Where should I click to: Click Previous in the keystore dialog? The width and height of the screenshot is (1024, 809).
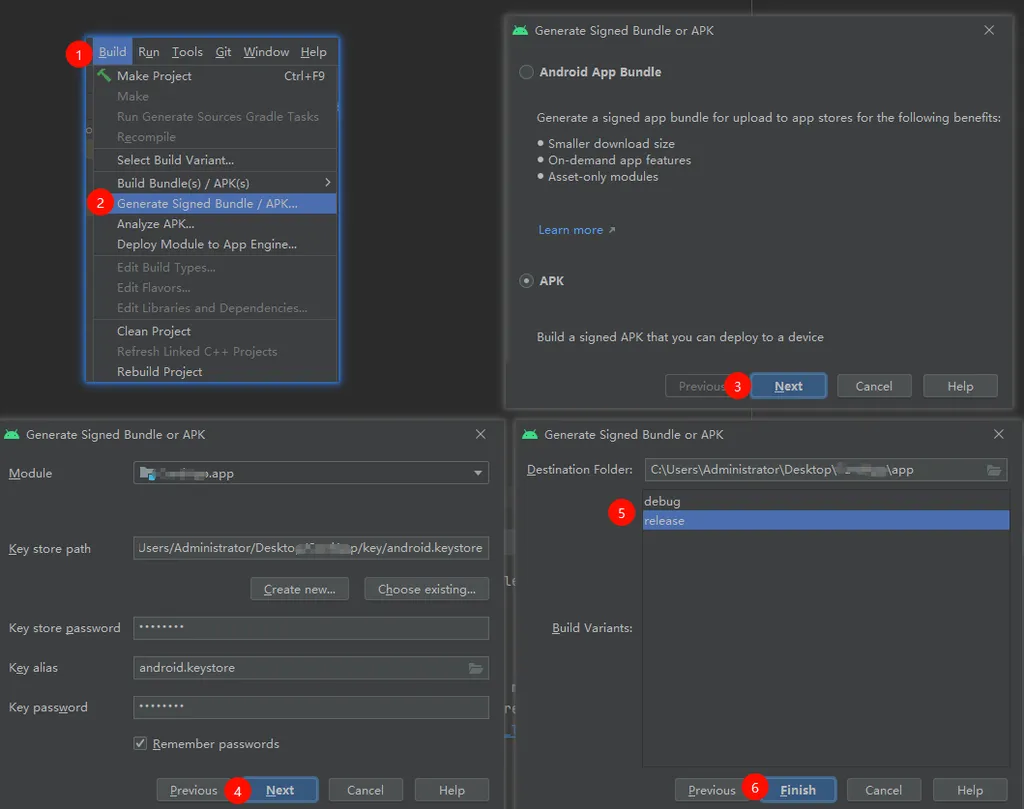click(193, 790)
